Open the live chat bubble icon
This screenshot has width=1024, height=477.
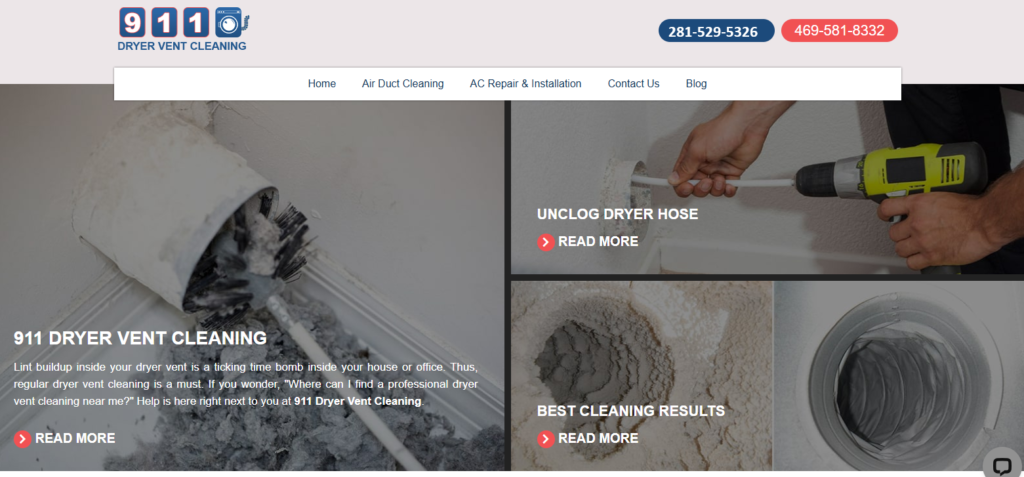point(1002,465)
